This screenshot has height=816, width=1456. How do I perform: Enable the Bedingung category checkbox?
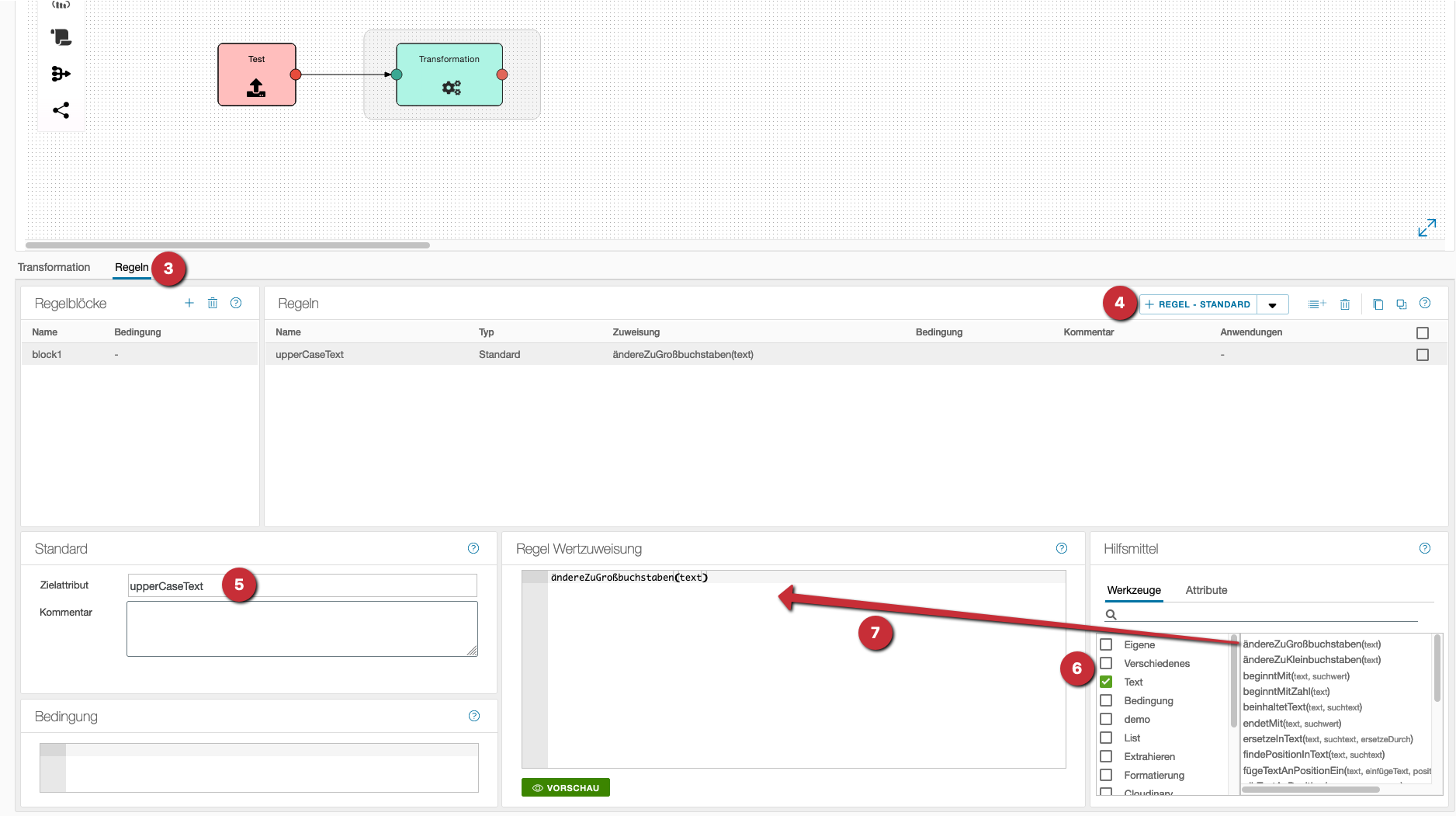1106,700
